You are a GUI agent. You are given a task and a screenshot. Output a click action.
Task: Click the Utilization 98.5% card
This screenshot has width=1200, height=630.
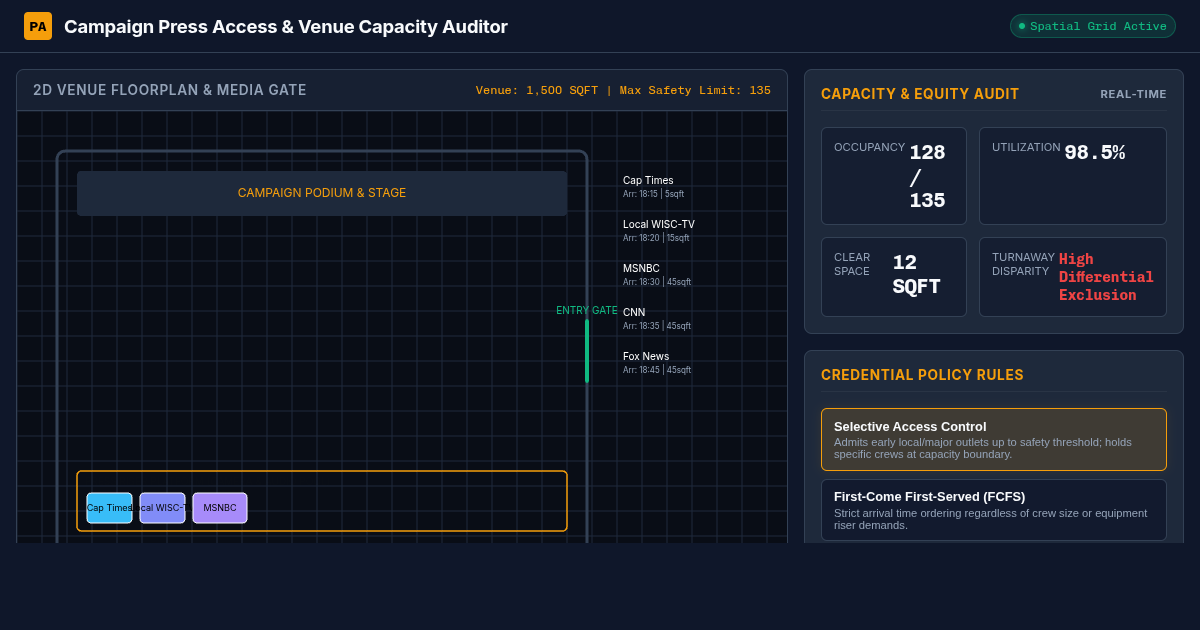(1073, 176)
